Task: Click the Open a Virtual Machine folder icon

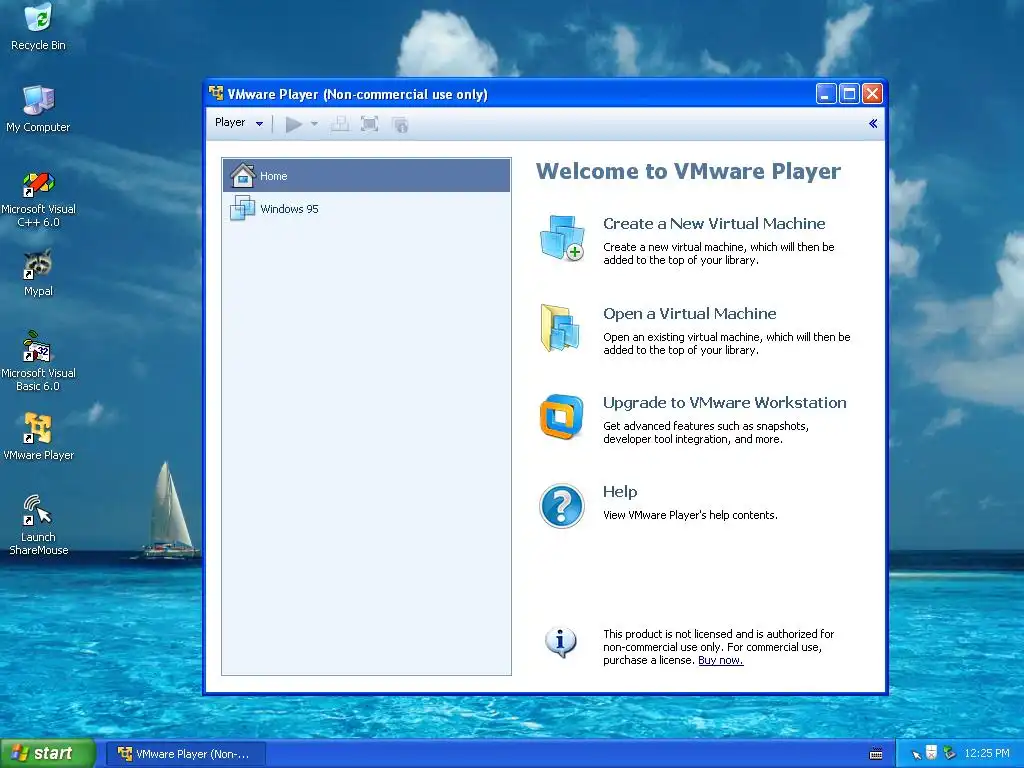Action: coord(560,328)
